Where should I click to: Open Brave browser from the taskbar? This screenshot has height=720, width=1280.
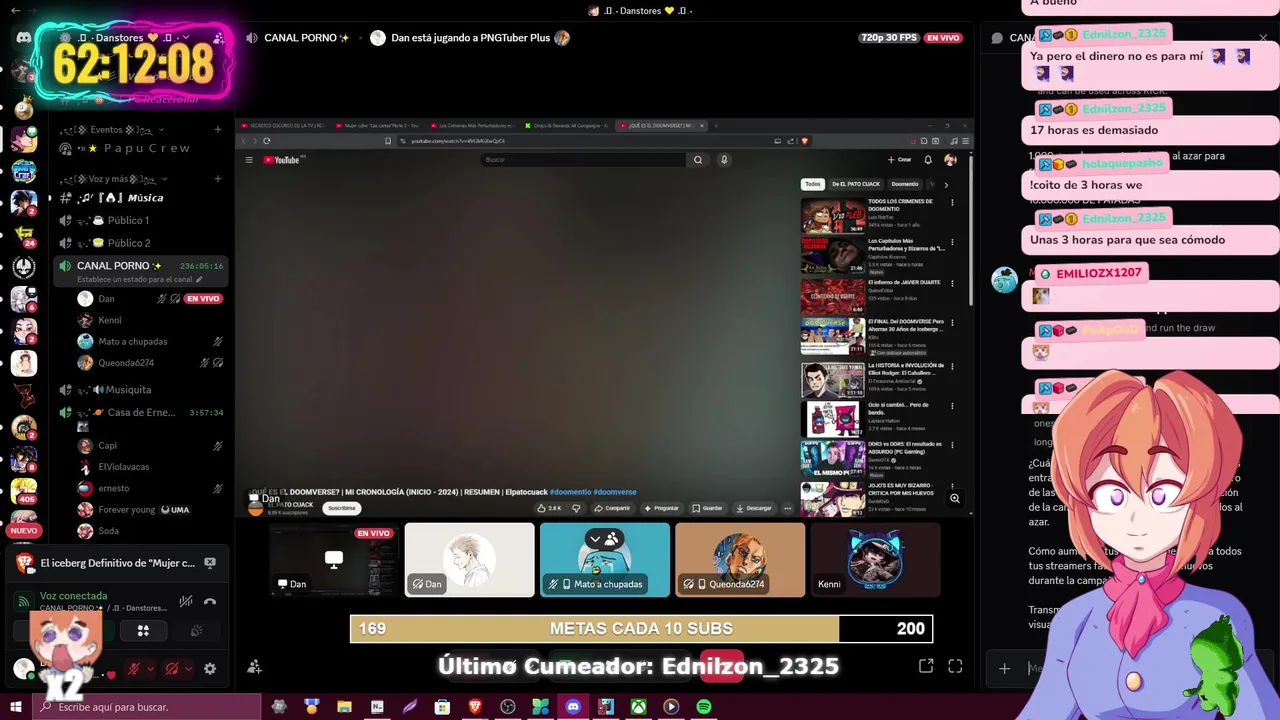tap(475, 707)
